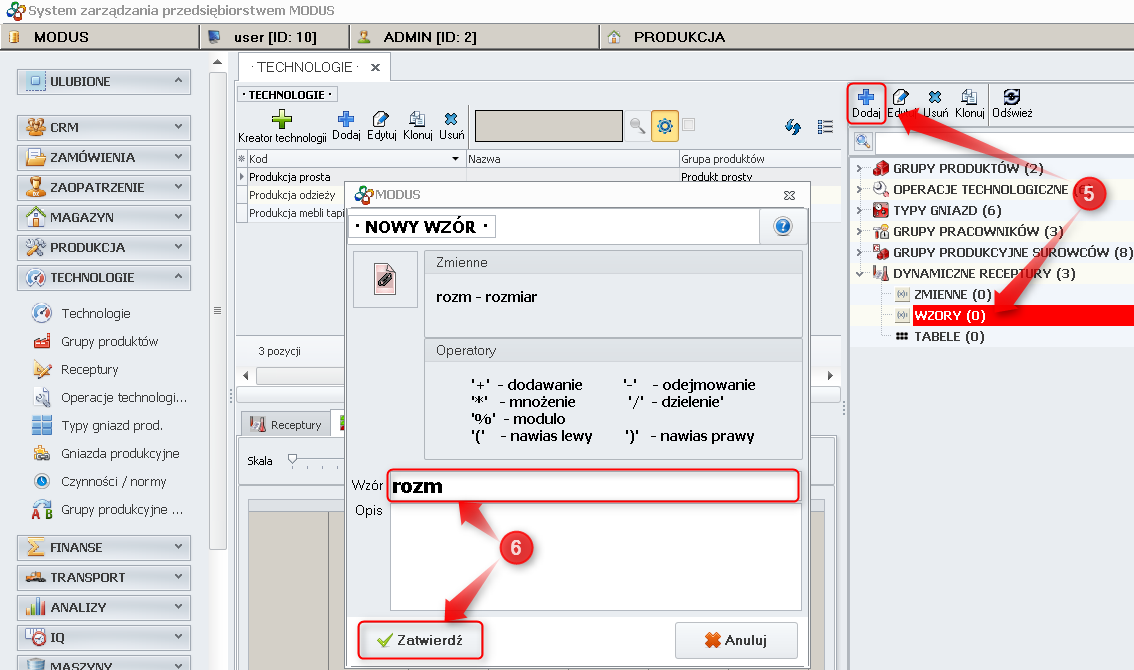Click the list view icon in Technologie toolbar
Viewport: 1134px width, 670px height.
825,127
